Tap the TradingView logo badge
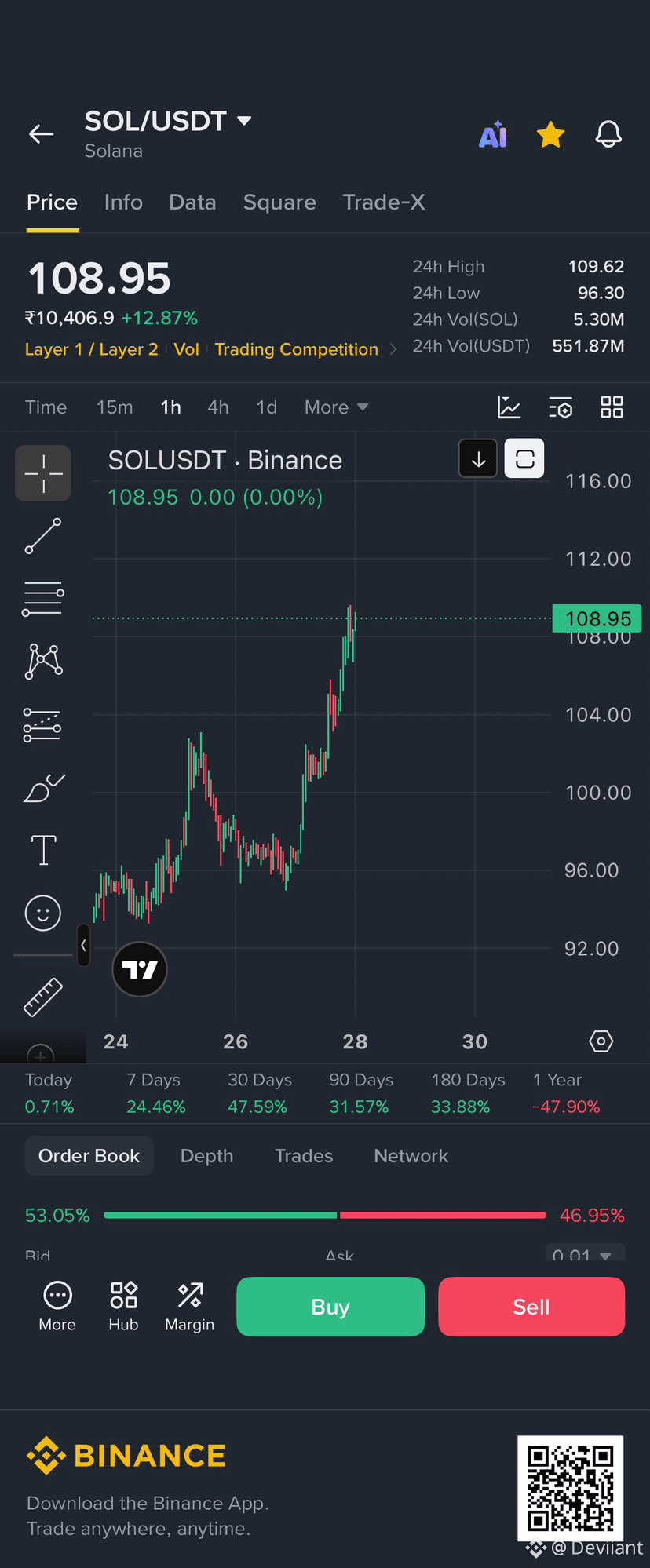The image size is (650, 1568). tap(140, 969)
